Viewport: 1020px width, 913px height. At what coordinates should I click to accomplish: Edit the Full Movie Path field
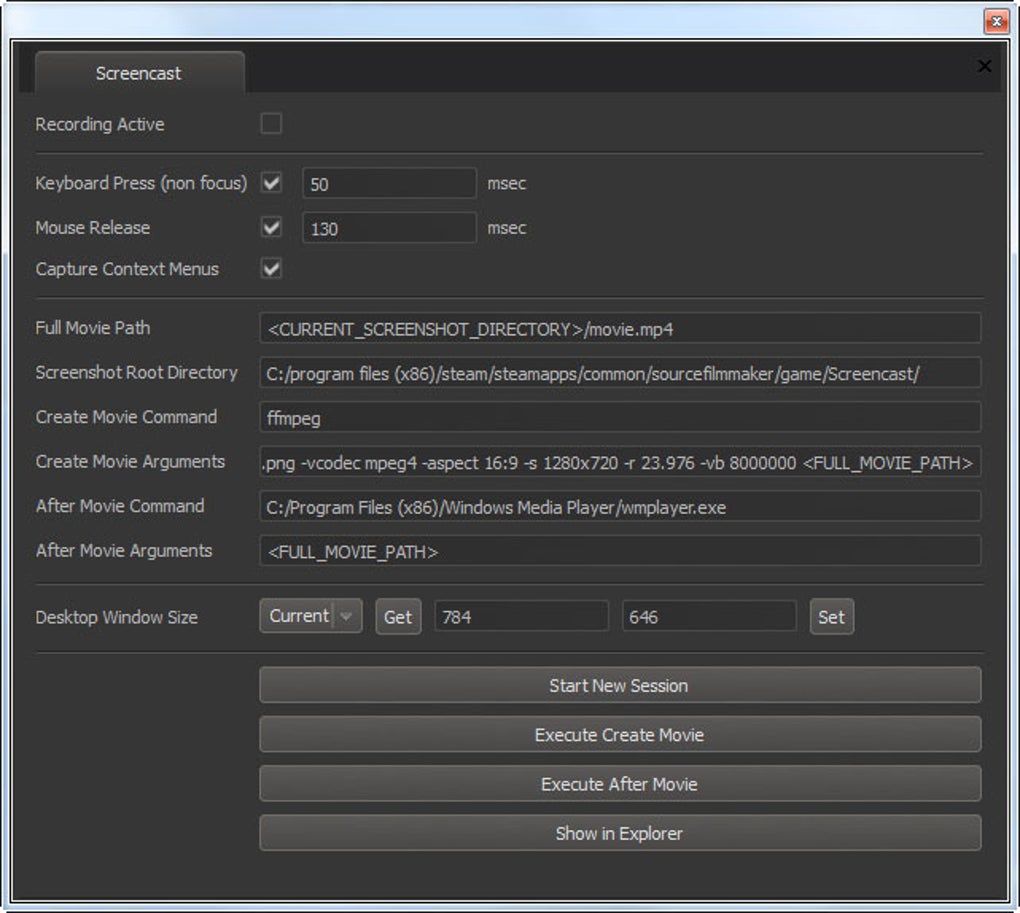coord(620,328)
